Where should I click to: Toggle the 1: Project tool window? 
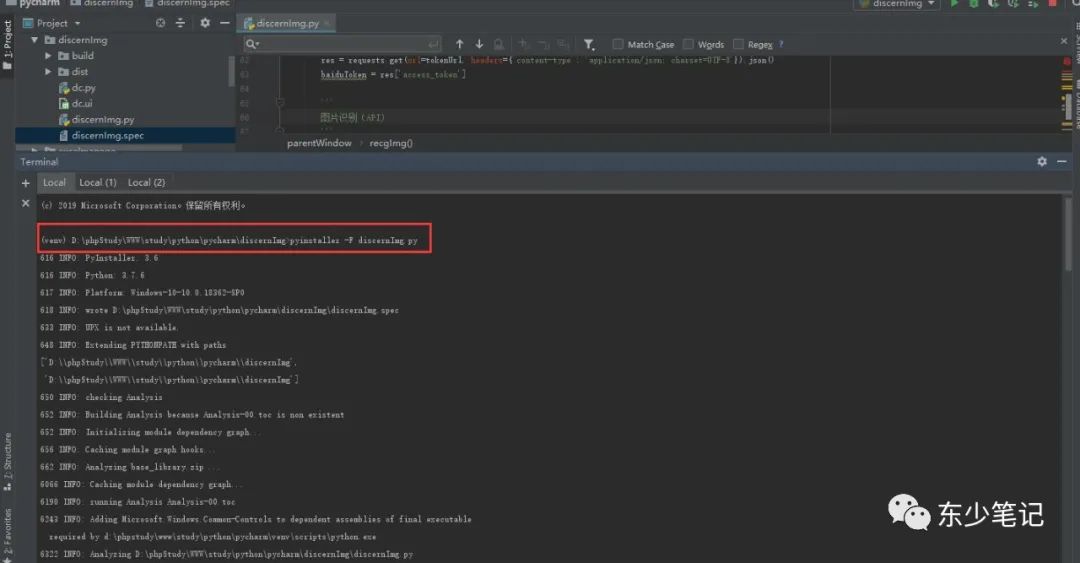(7, 44)
